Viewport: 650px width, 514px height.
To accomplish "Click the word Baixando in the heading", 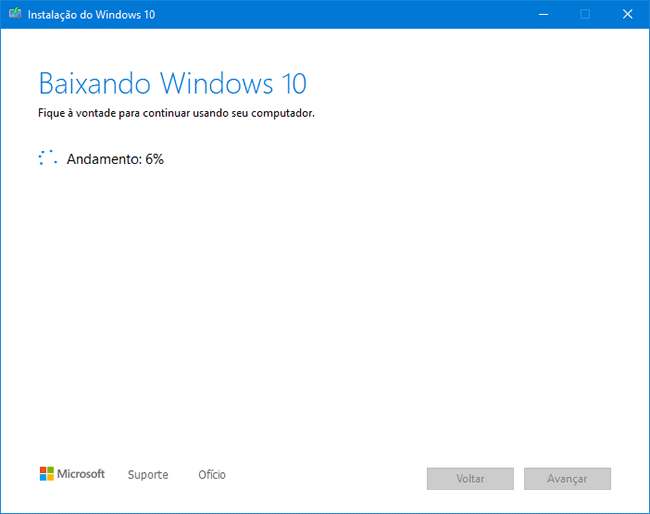I will point(95,82).
